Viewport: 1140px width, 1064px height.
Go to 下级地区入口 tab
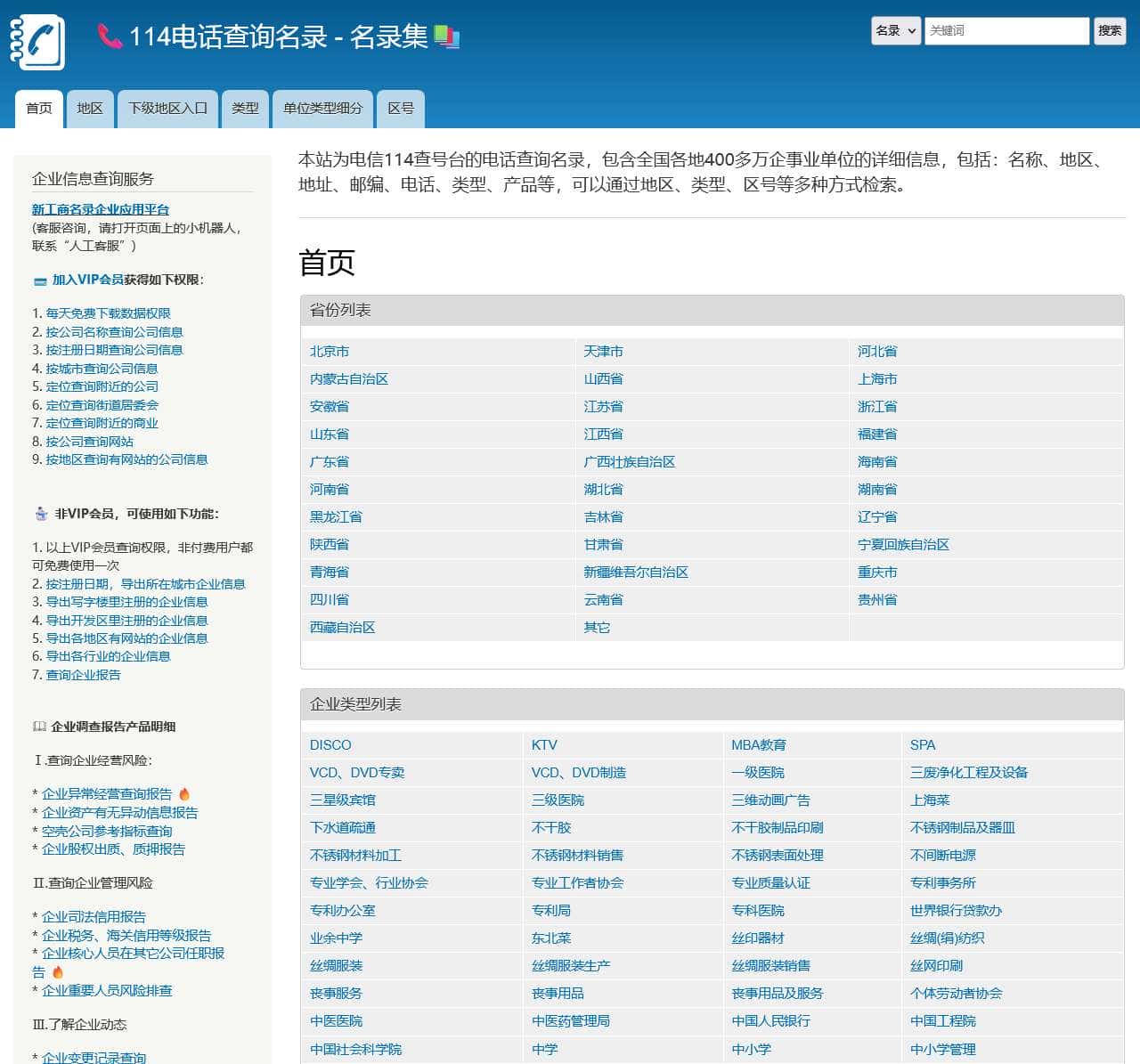[167, 109]
